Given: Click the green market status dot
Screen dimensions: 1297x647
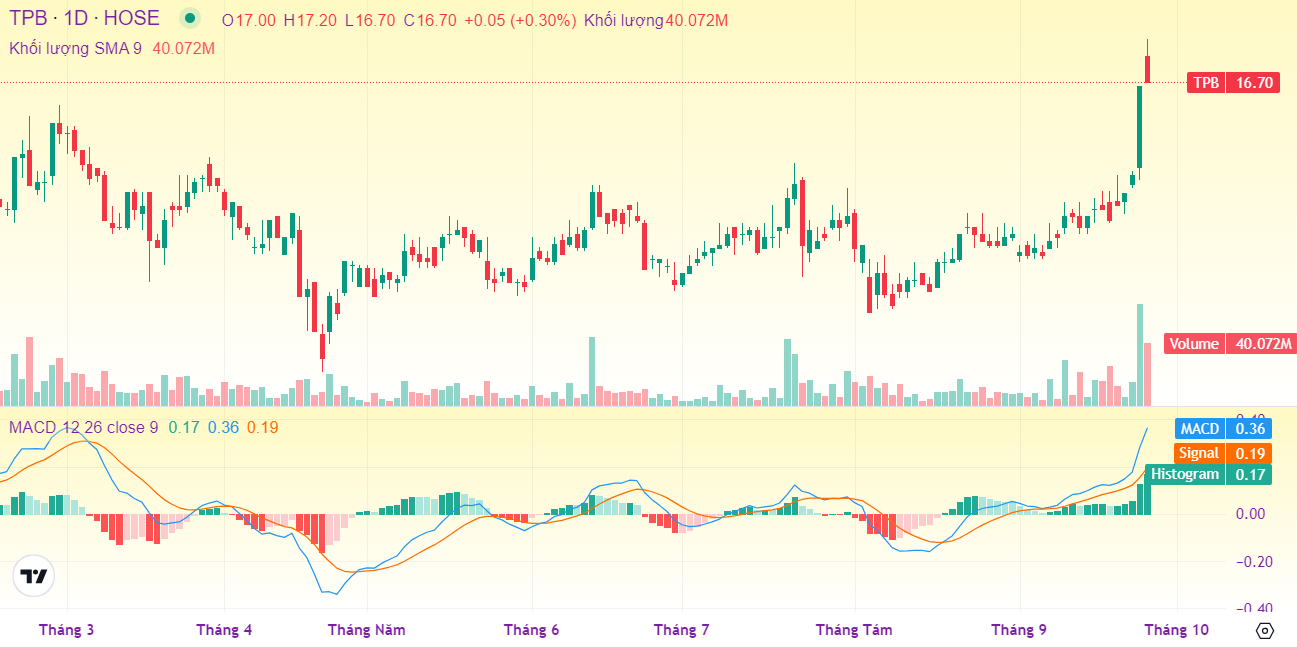Looking at the screenshot, I should [189, 18].
